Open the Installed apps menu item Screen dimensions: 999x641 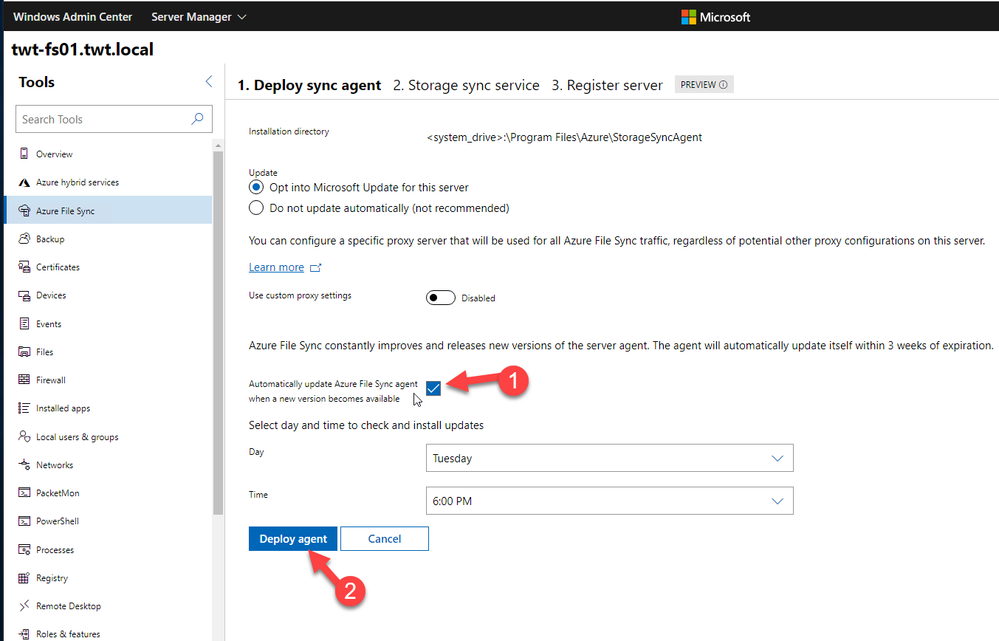108,408
